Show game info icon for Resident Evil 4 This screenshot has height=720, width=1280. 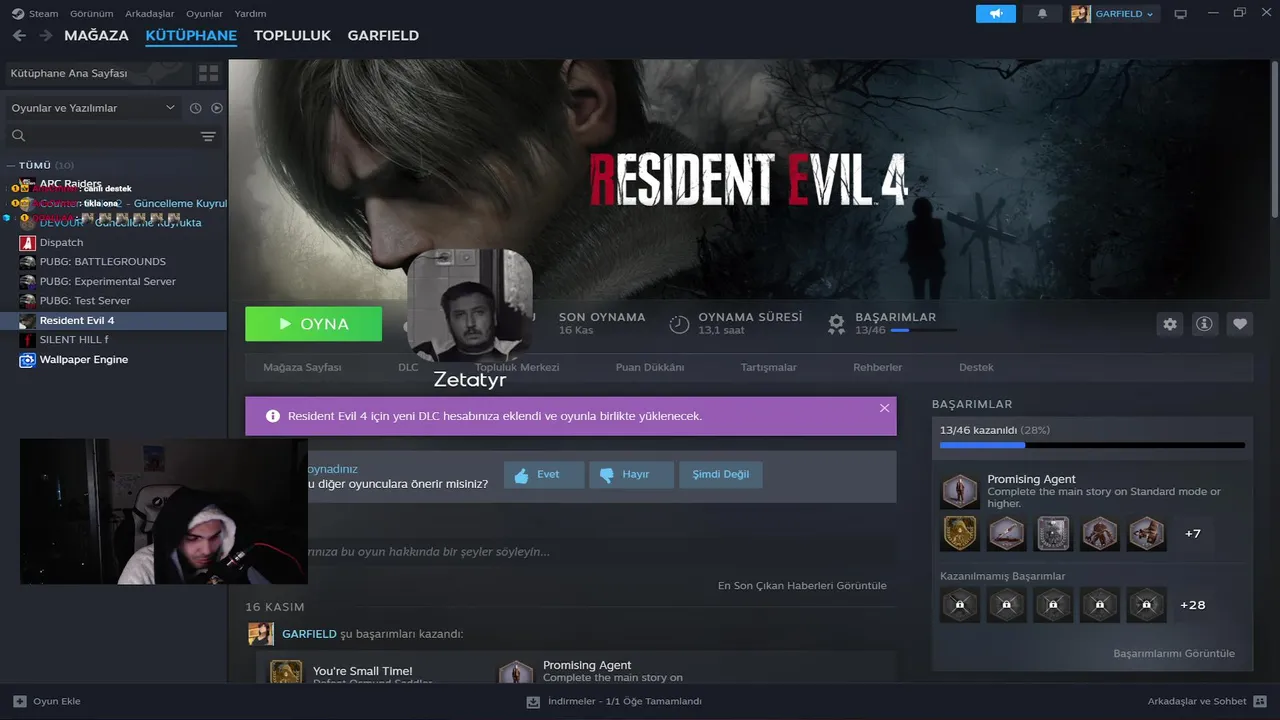1205,324
